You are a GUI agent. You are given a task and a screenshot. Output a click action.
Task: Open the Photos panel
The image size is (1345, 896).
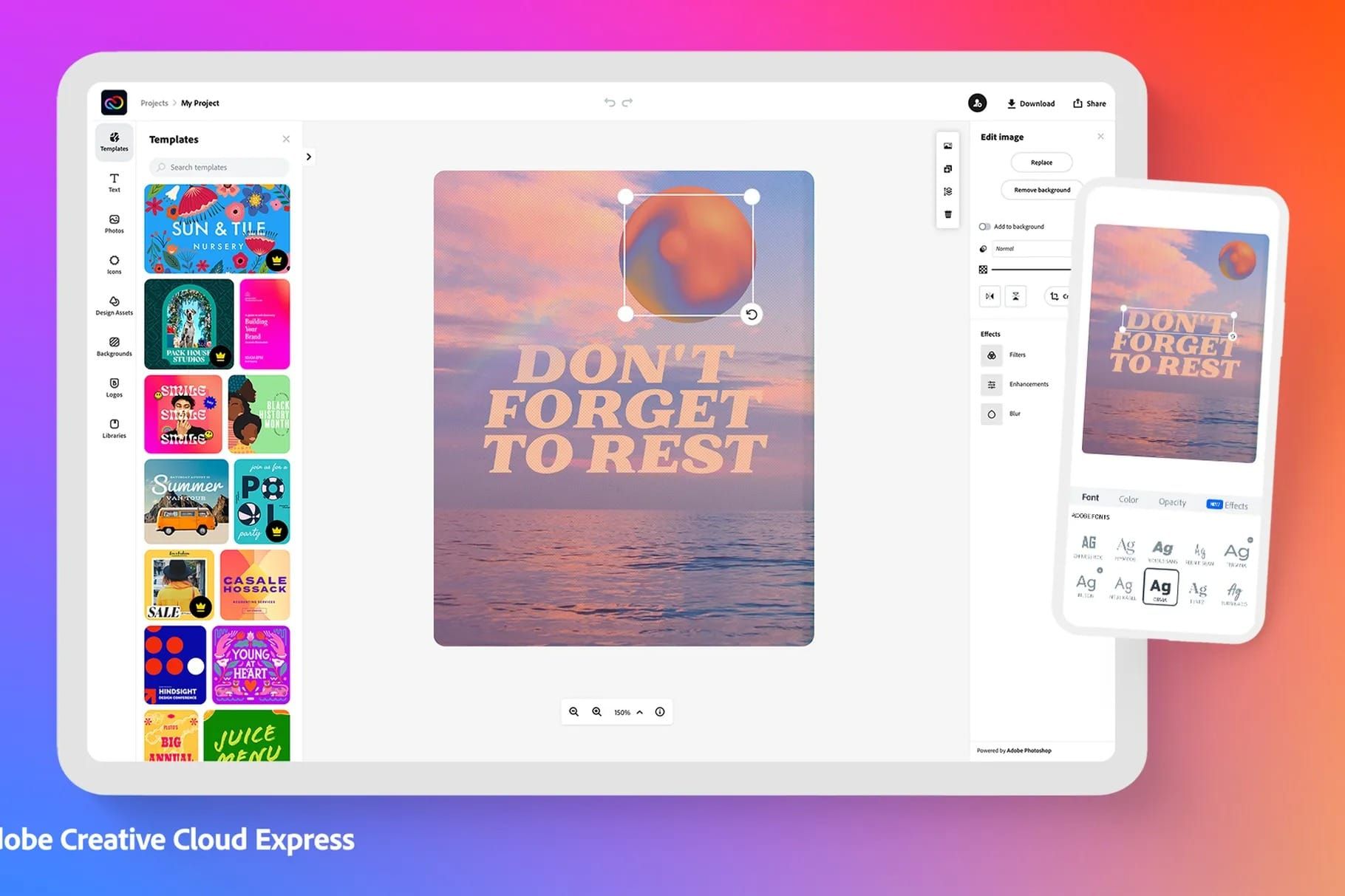[114, 224]
